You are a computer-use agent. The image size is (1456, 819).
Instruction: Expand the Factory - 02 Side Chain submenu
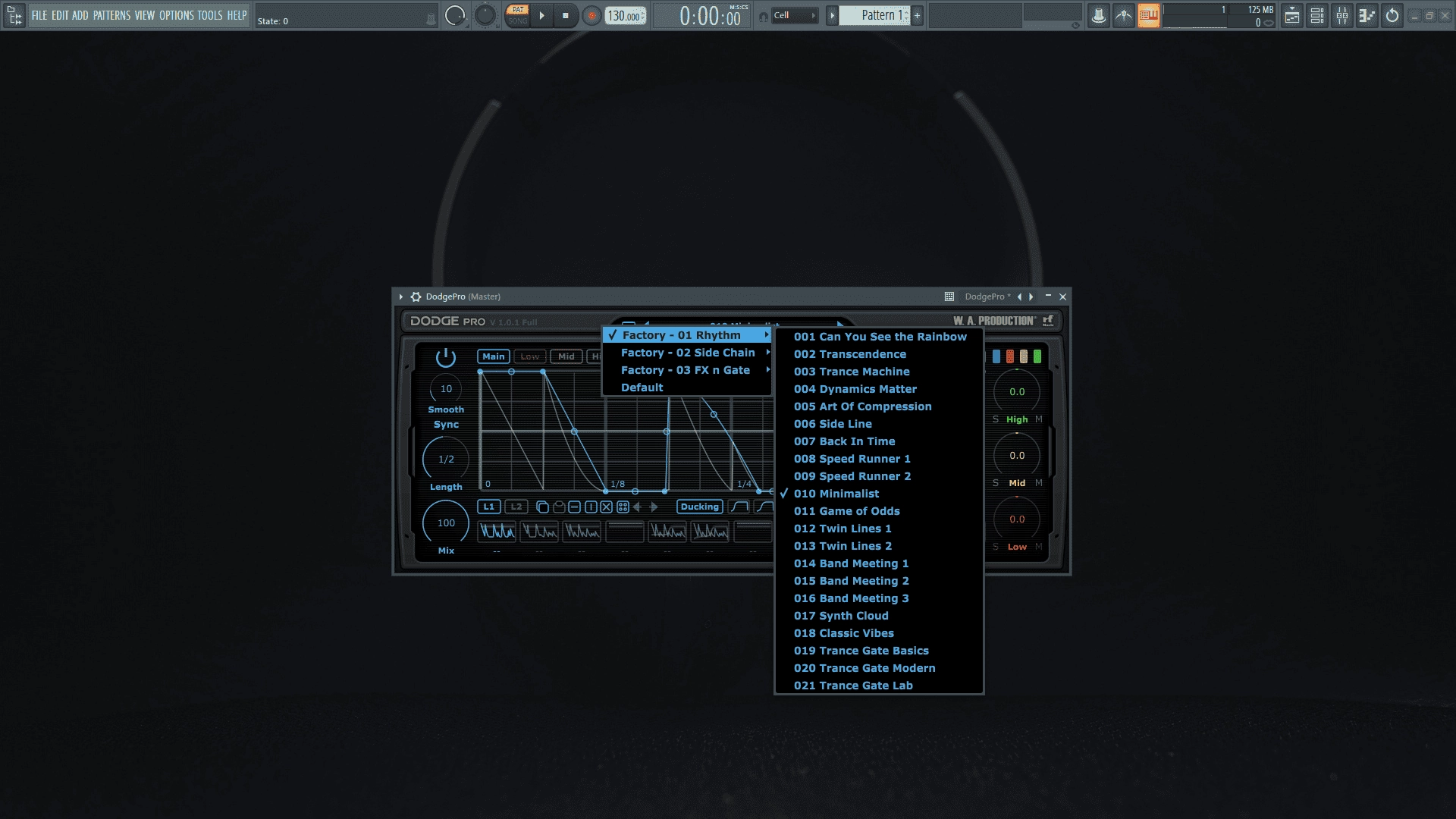pyautogui.click(x=687, y=353)
